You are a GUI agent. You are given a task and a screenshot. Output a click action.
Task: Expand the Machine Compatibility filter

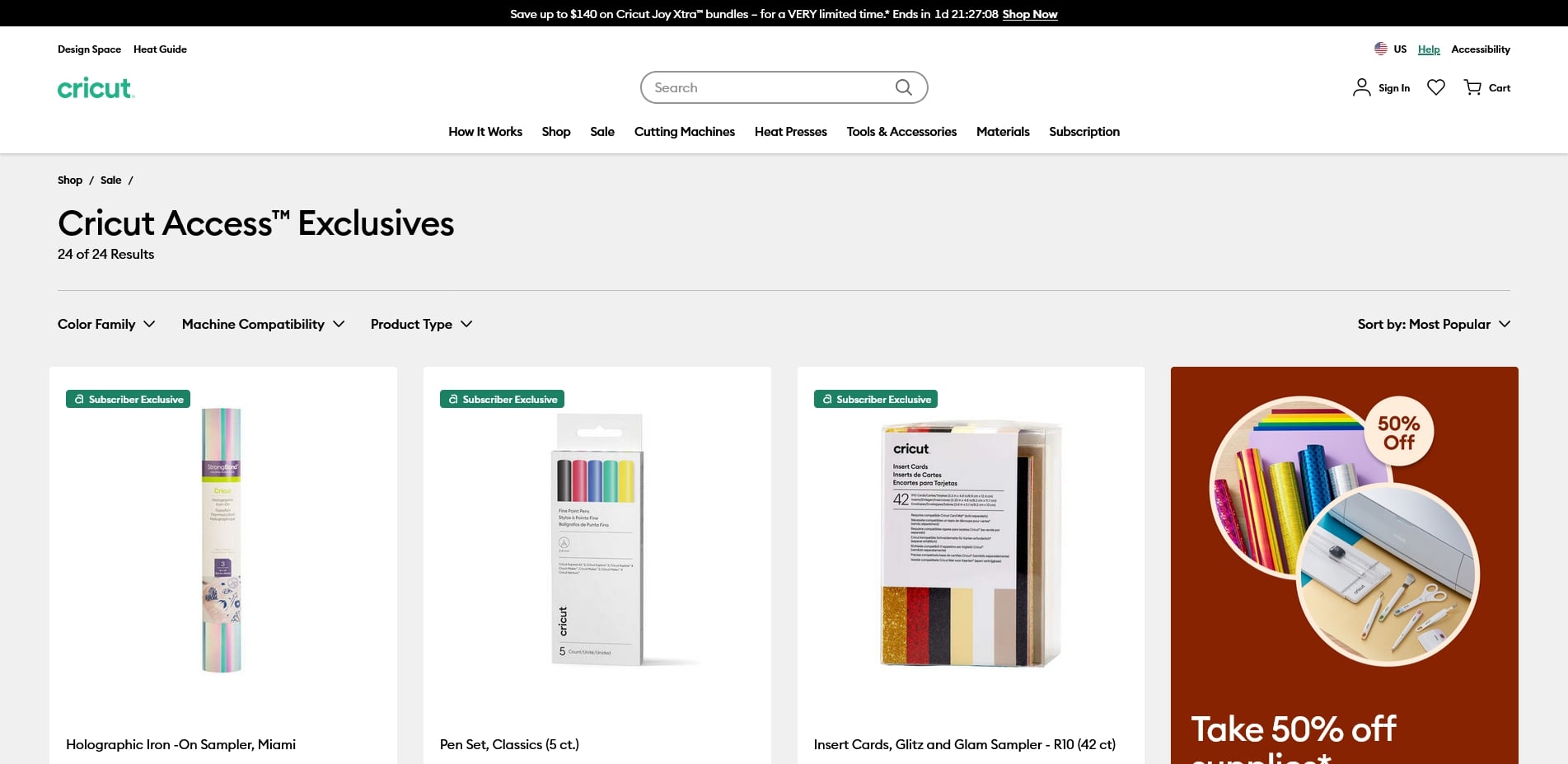click(264, 324)
